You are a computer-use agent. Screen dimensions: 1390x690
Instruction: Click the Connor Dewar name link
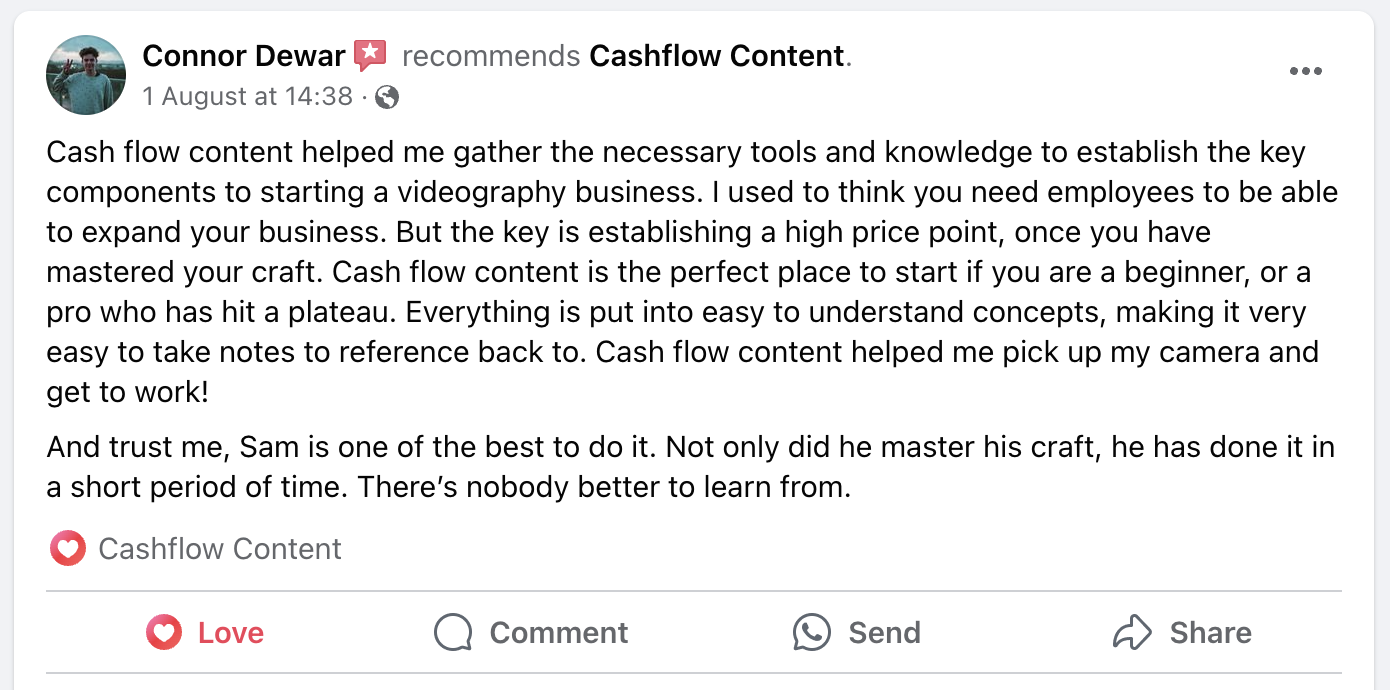244,56
